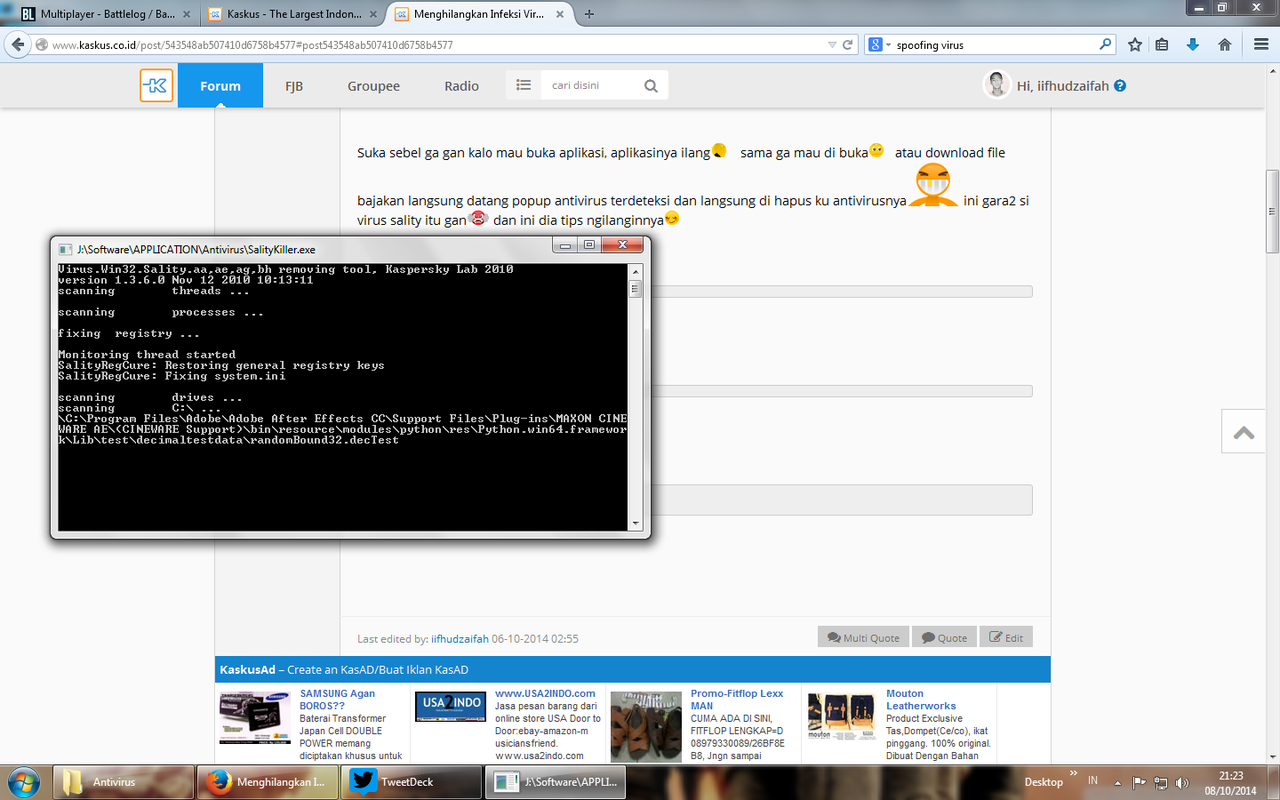Open a new browser tab
The height and width of the screenshot is (800, 1280).
click(x=589, y=15)
